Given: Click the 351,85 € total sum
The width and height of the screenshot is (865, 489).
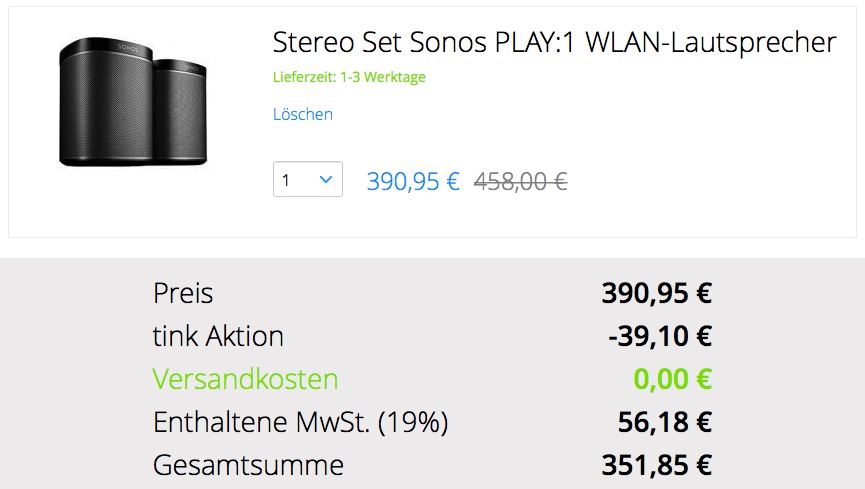Looking at the screenshot, I should [656, 465].
